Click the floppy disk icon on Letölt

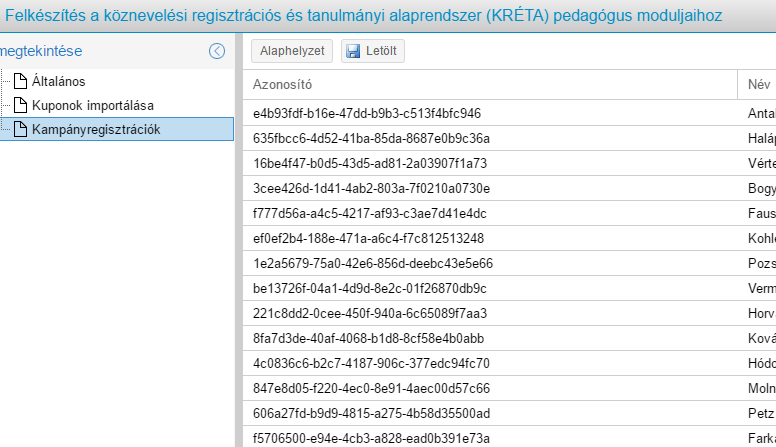(353, 51)
